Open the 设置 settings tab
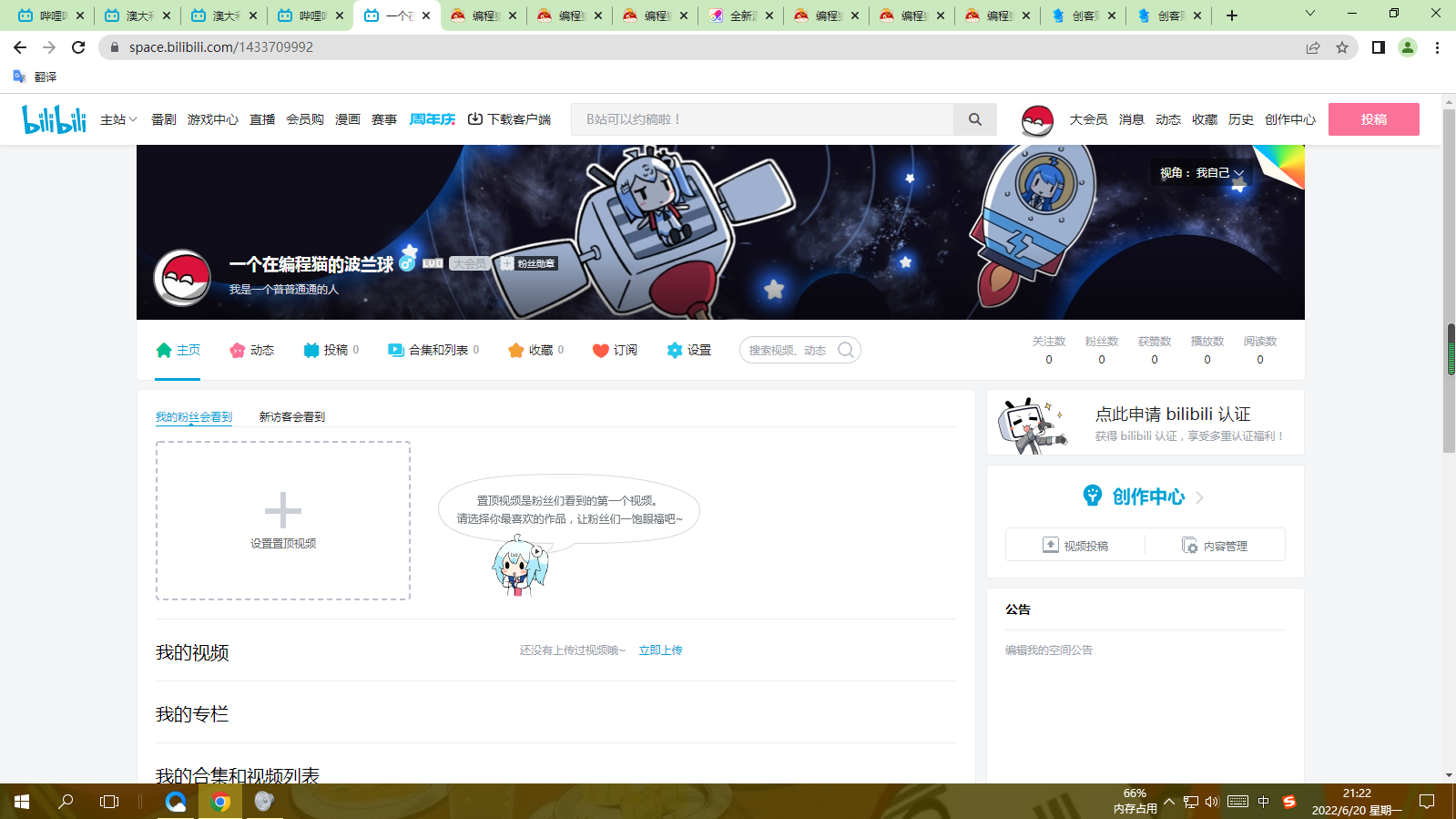 689,350
